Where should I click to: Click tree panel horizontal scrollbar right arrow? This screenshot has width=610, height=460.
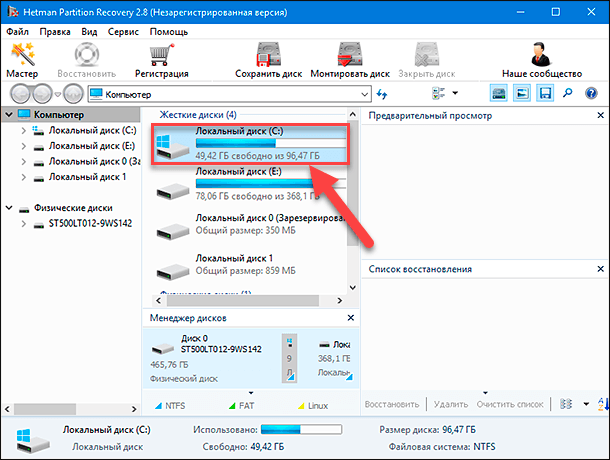coord(134,409)
